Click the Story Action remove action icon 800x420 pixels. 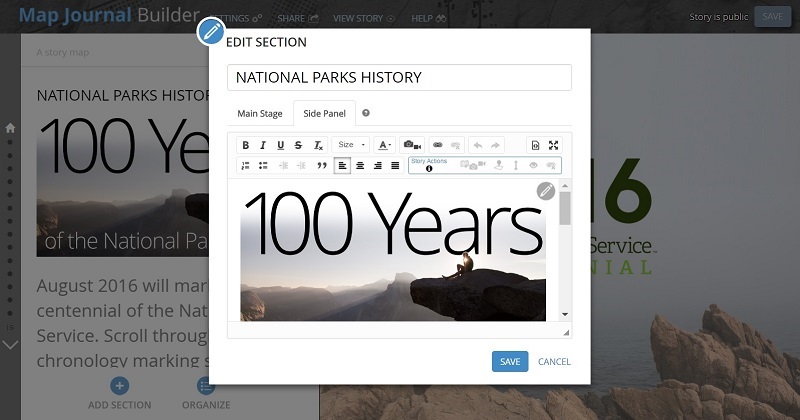tap(551, 165)
